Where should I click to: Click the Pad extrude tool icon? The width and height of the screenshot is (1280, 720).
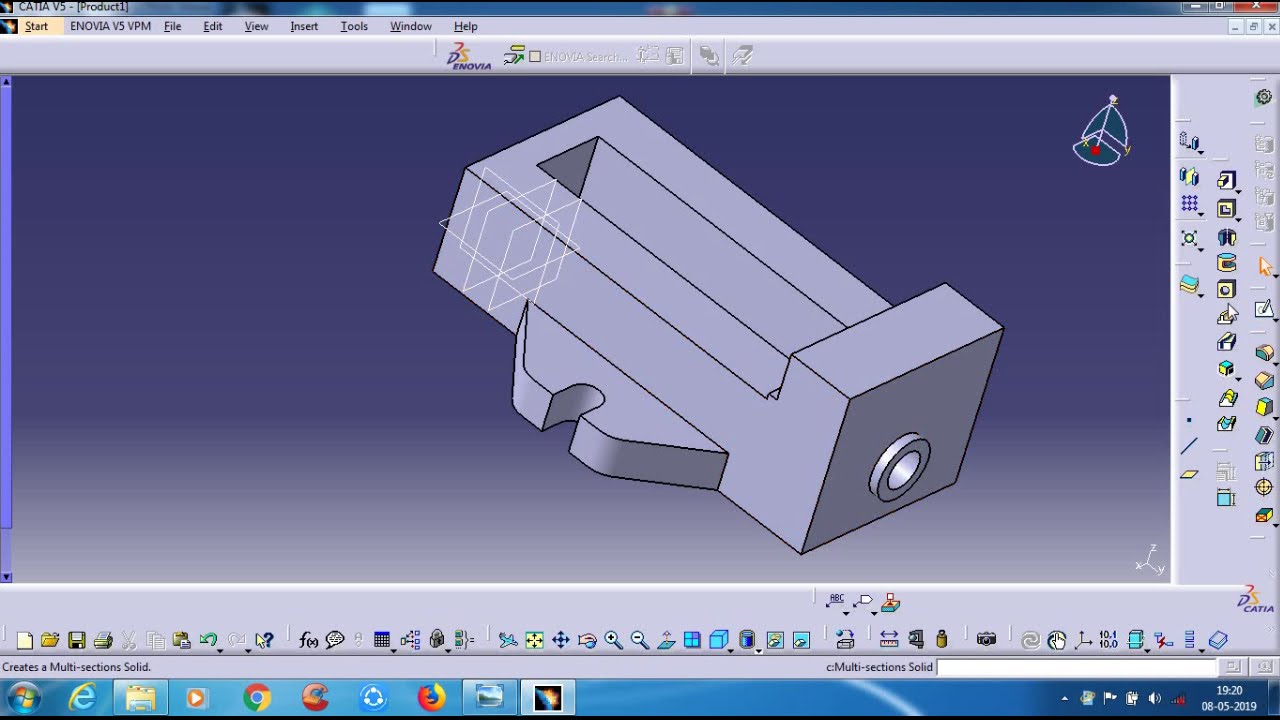1226,180
